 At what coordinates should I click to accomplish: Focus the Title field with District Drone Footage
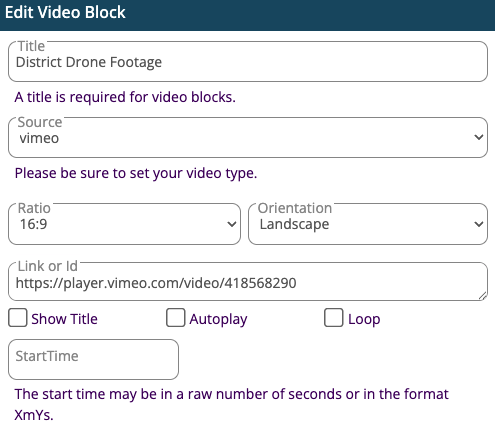pyautogui.click(x=248, y=62)
